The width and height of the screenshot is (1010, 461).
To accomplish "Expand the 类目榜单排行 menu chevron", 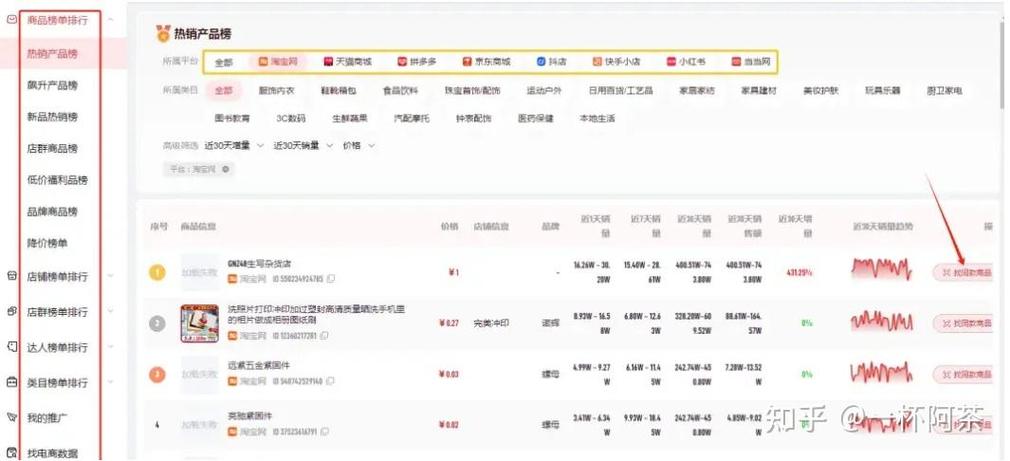I will click(x=111, y=382).
